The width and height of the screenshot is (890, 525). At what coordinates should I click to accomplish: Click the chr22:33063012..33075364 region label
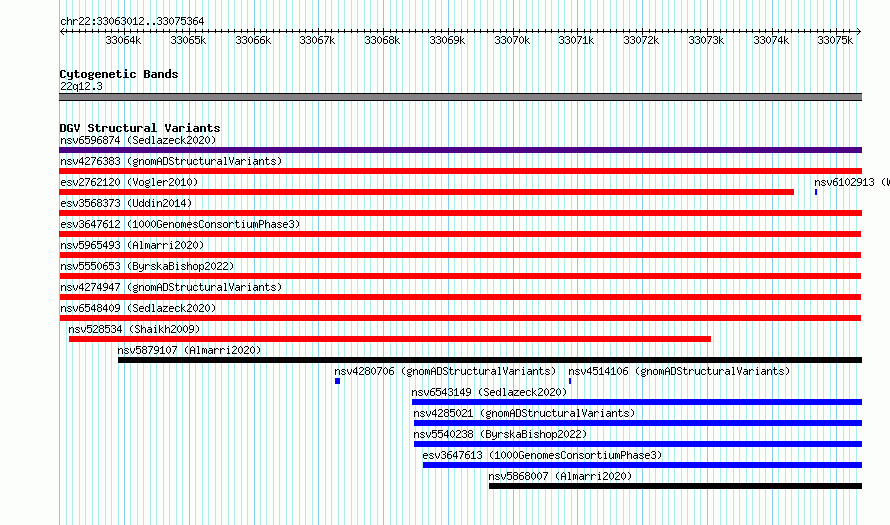coord(132,21)
